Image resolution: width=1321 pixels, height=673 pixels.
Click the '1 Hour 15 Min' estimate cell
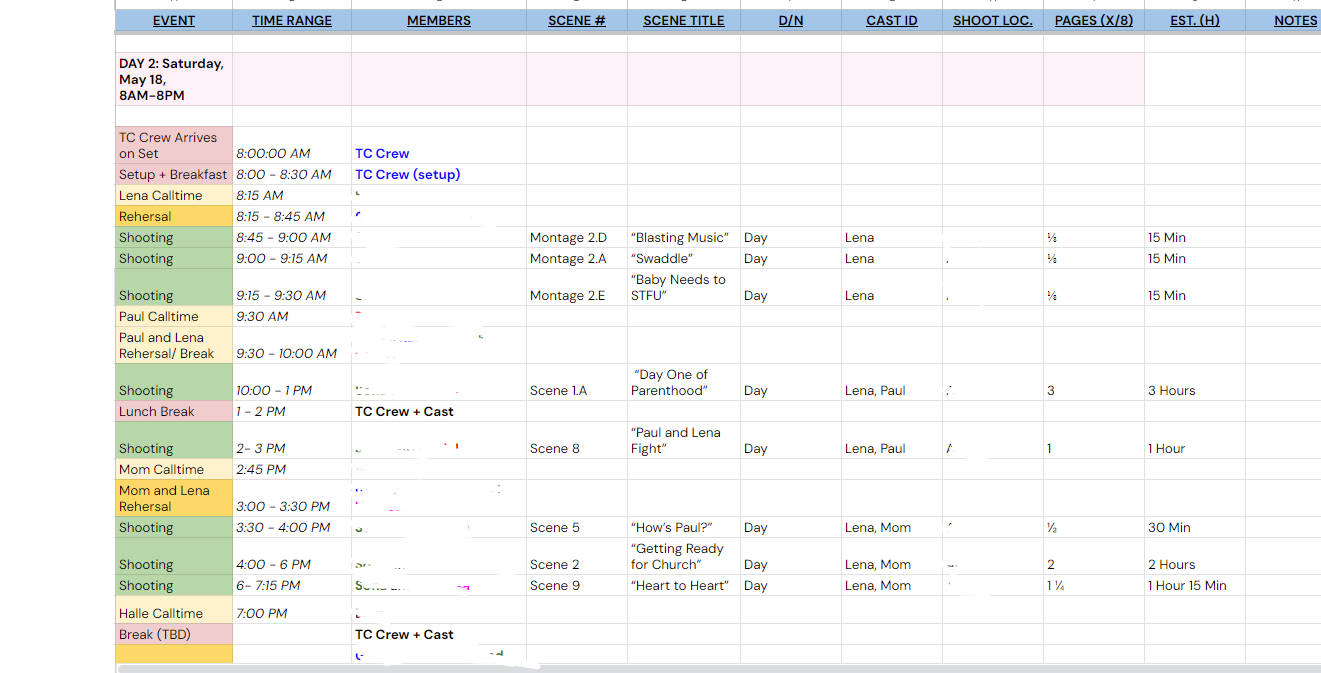pos(1195,585)
